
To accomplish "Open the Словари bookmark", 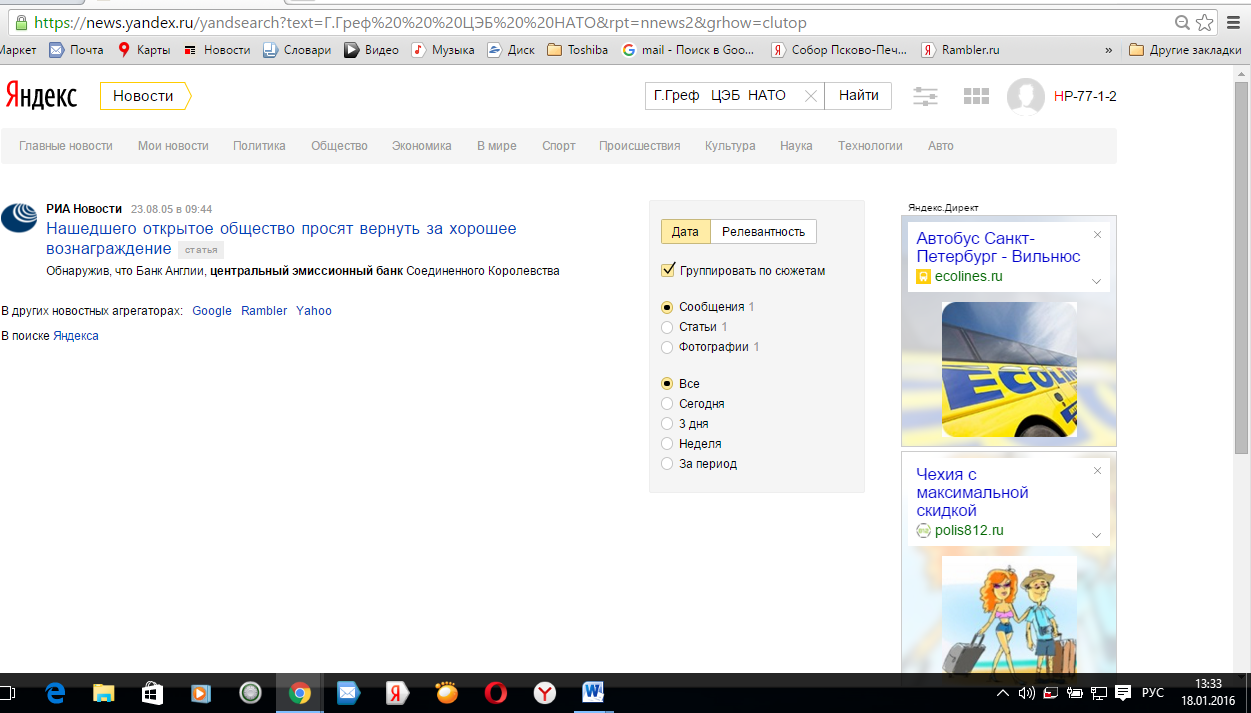I will (297, 50).
